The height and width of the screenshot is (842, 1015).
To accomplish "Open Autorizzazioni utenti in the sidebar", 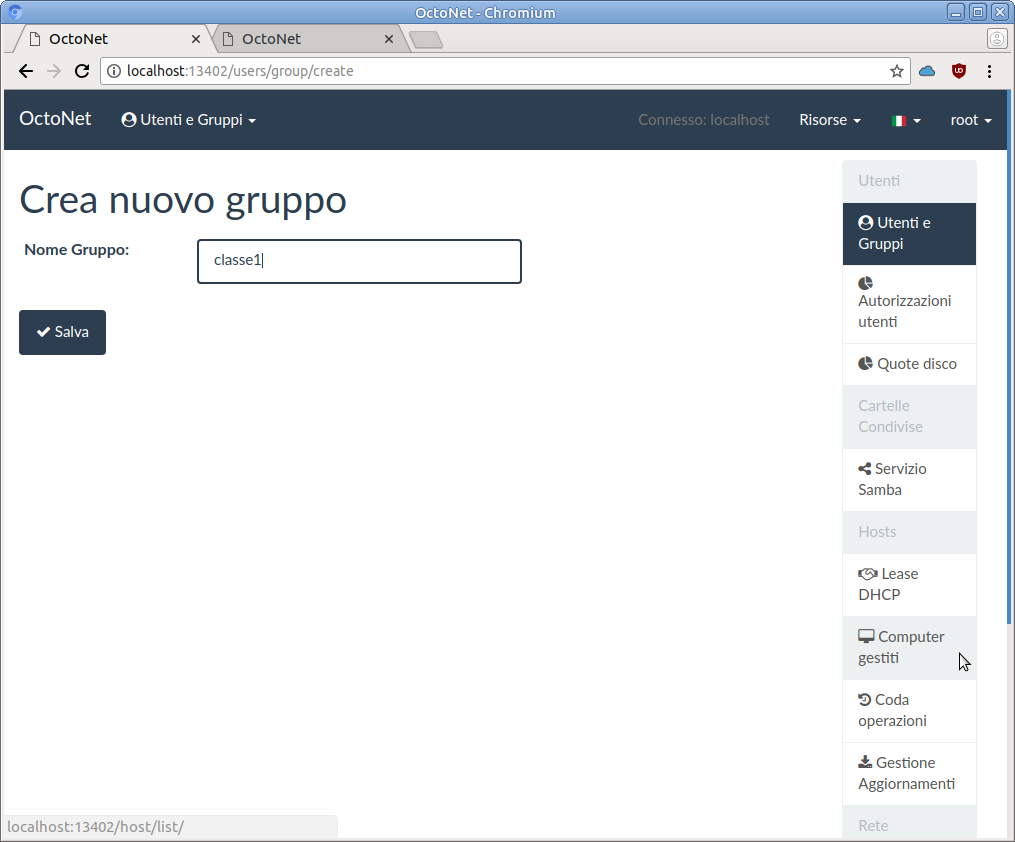I will [909, 304].
